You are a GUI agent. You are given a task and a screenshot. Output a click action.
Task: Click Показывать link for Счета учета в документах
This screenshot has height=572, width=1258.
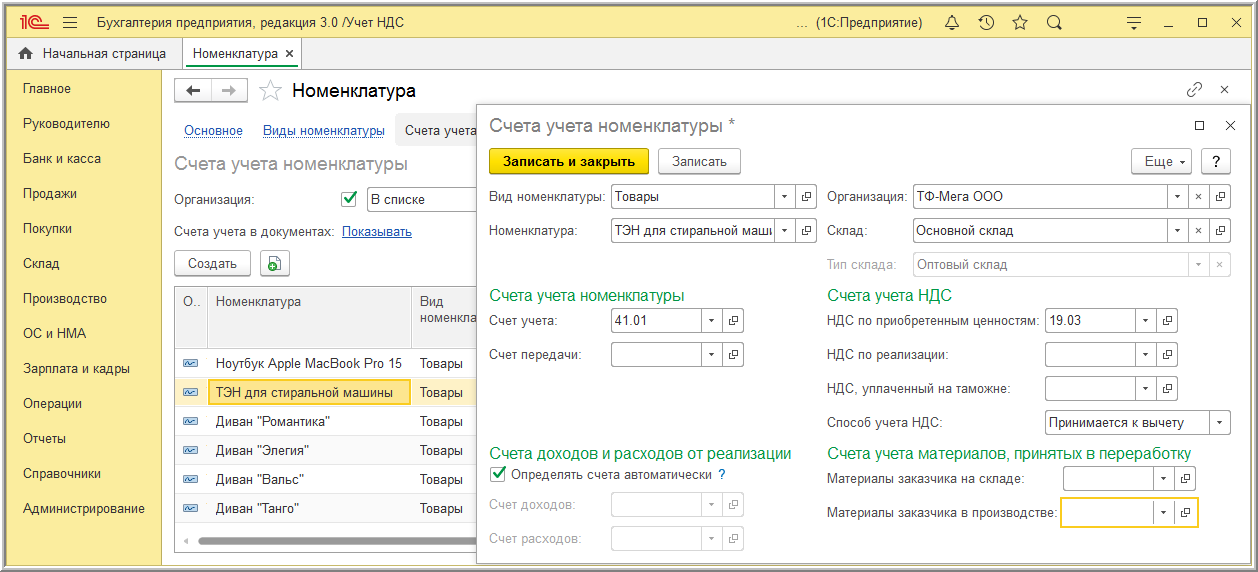pyautogui.click(x=377, y=231)
